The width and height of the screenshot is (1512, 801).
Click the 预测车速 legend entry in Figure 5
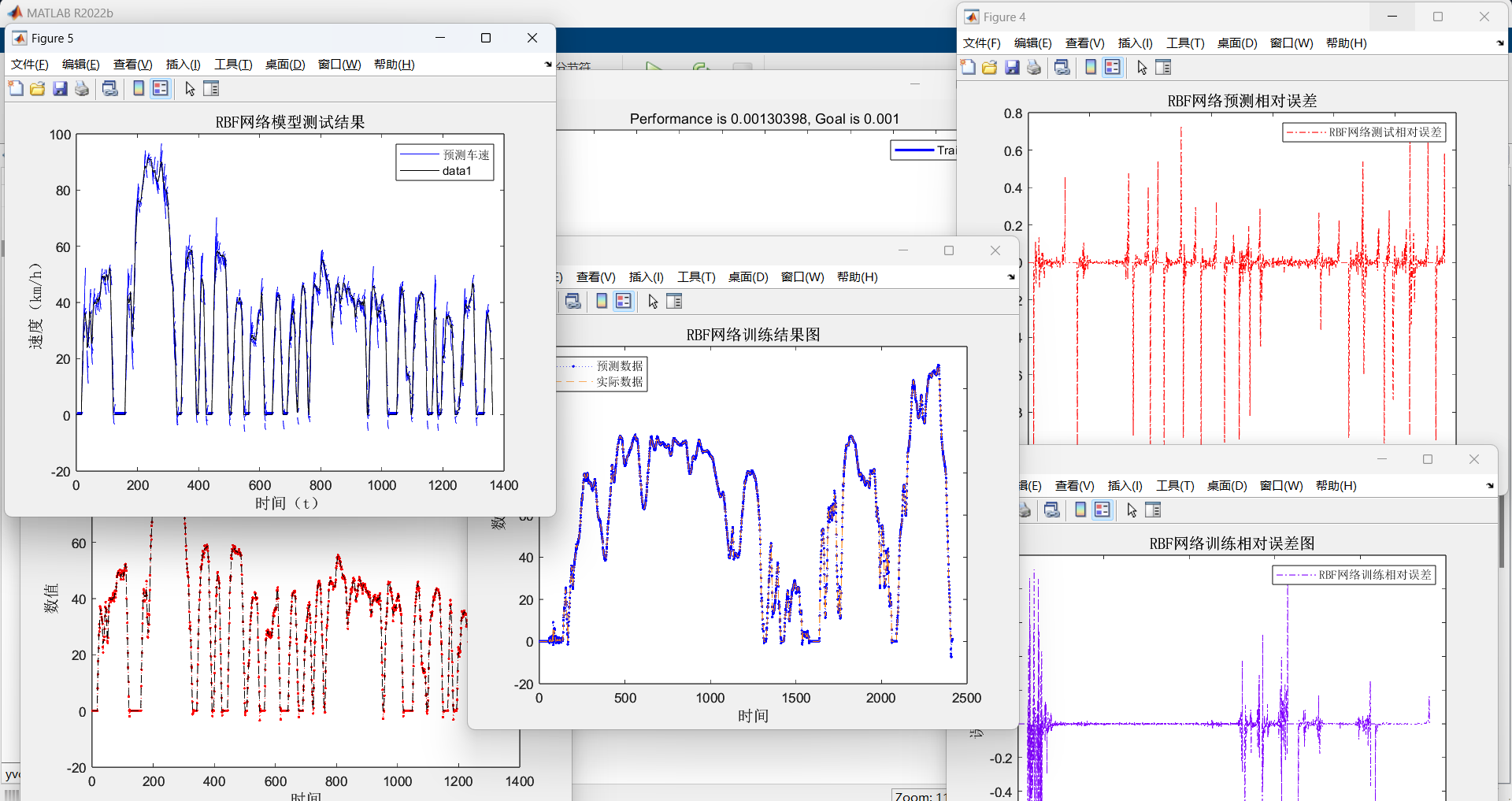click(465, 155)
